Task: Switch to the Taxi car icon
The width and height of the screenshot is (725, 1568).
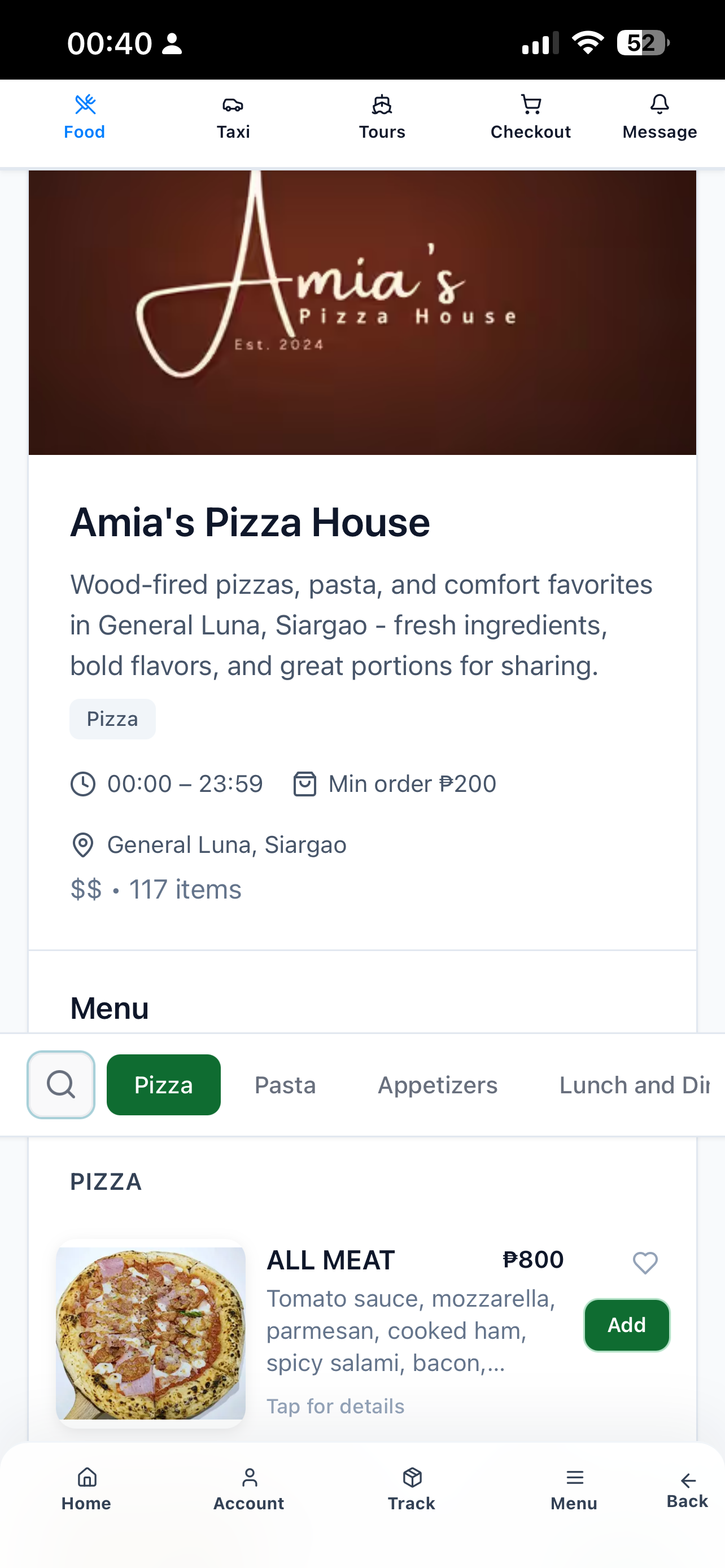Action: (x=233, y=104)
